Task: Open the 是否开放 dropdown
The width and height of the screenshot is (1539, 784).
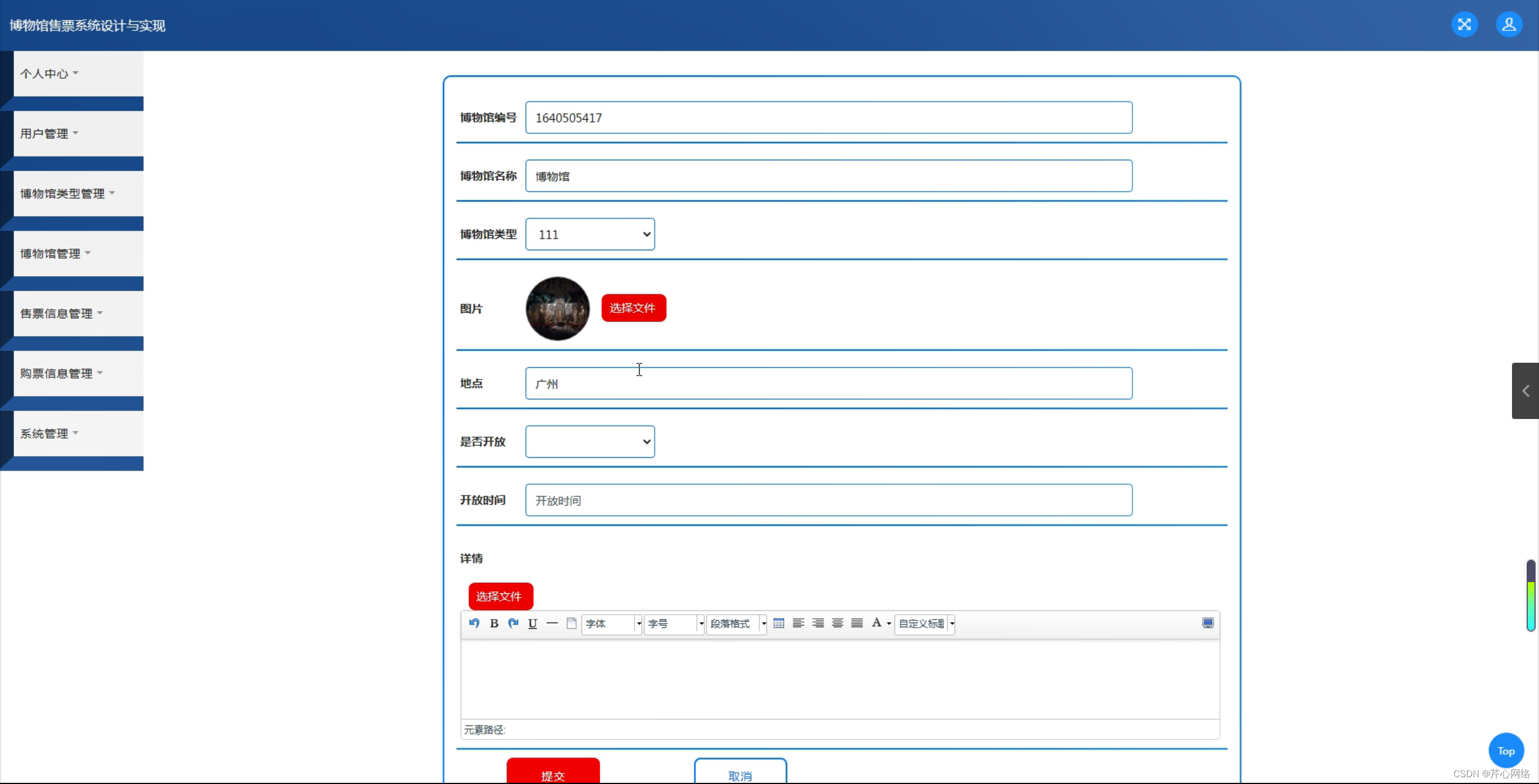Action: [589, 441]
